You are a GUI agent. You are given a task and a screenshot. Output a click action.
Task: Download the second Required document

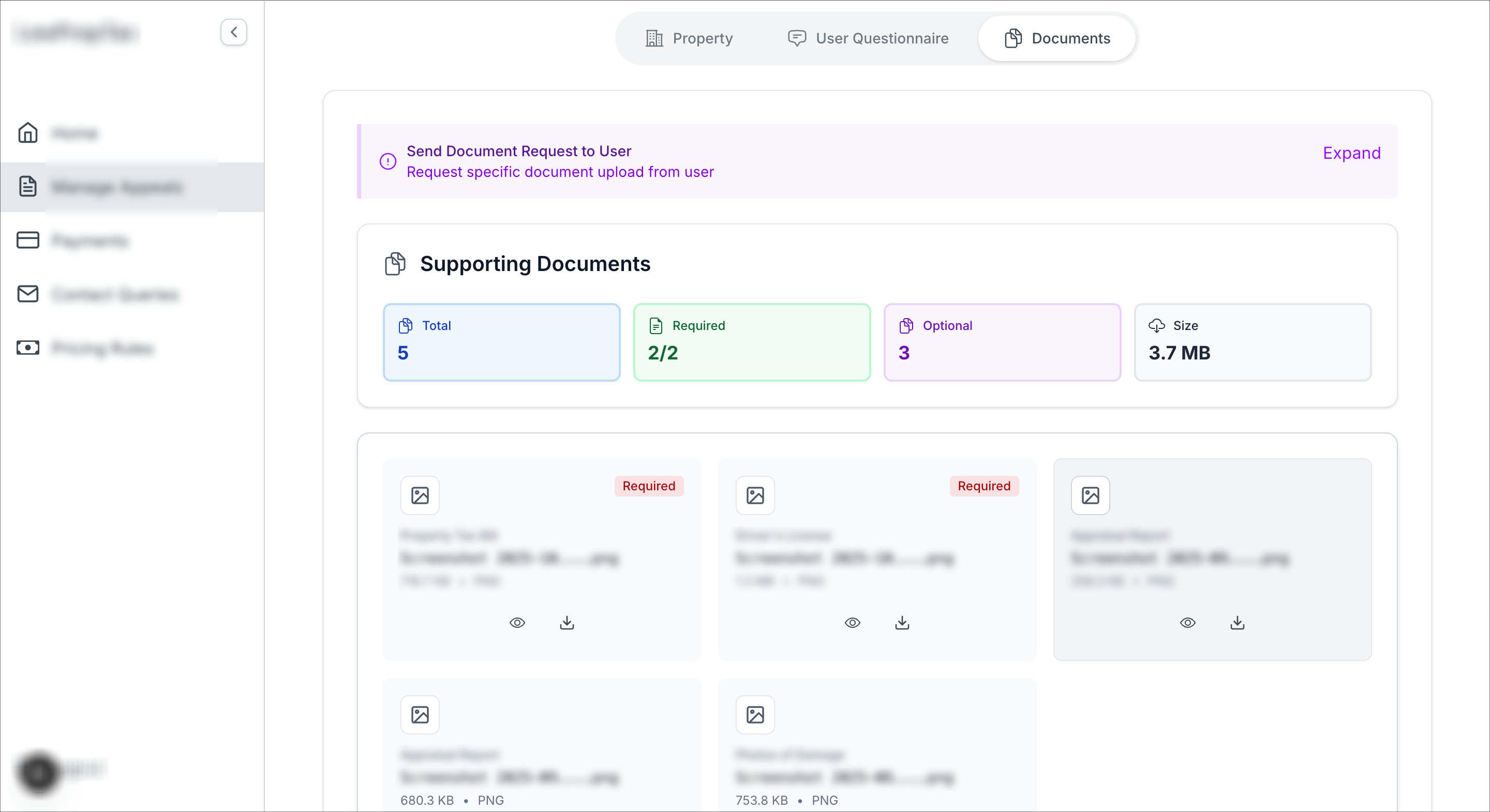pyautogui.click(x=902, y=623)
